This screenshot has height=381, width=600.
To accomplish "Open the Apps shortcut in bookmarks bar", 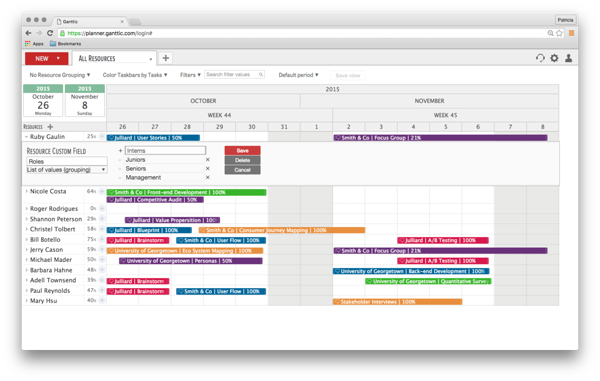I will point(34,44).
